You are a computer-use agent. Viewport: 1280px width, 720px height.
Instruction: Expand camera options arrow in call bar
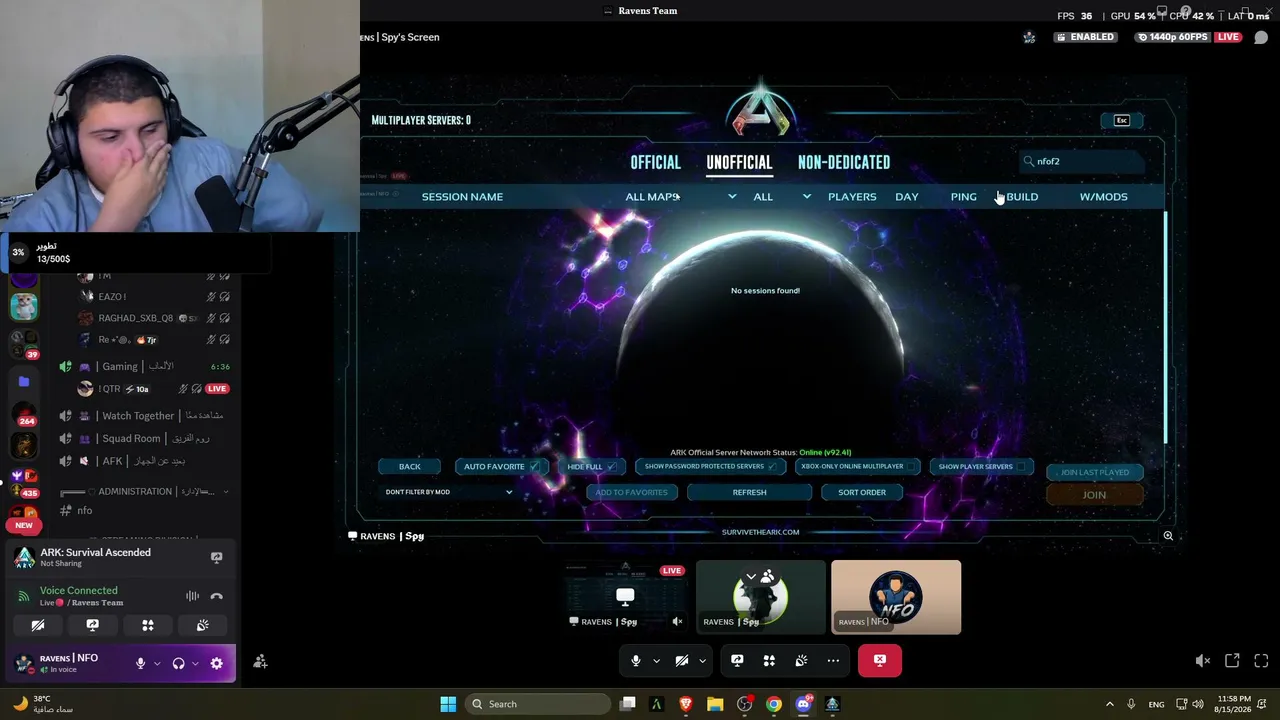click(x=702, y=660)
